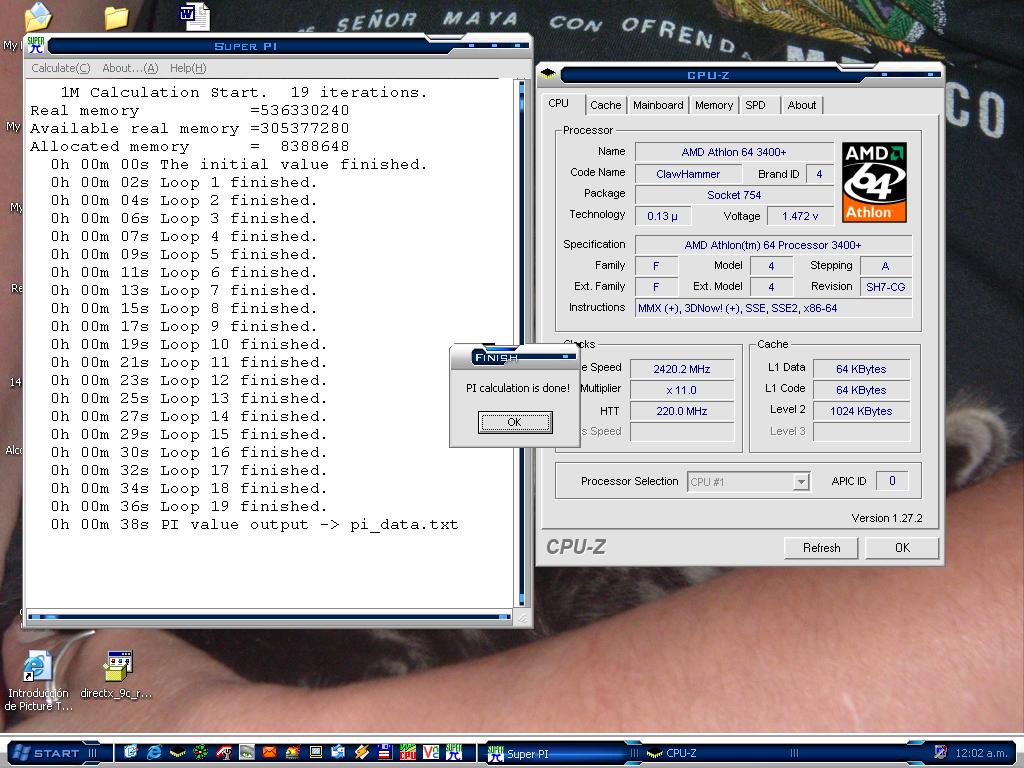Click the OK button in CPU-Z
Viewport: 1024px width, 768px height.
[903, 548]
